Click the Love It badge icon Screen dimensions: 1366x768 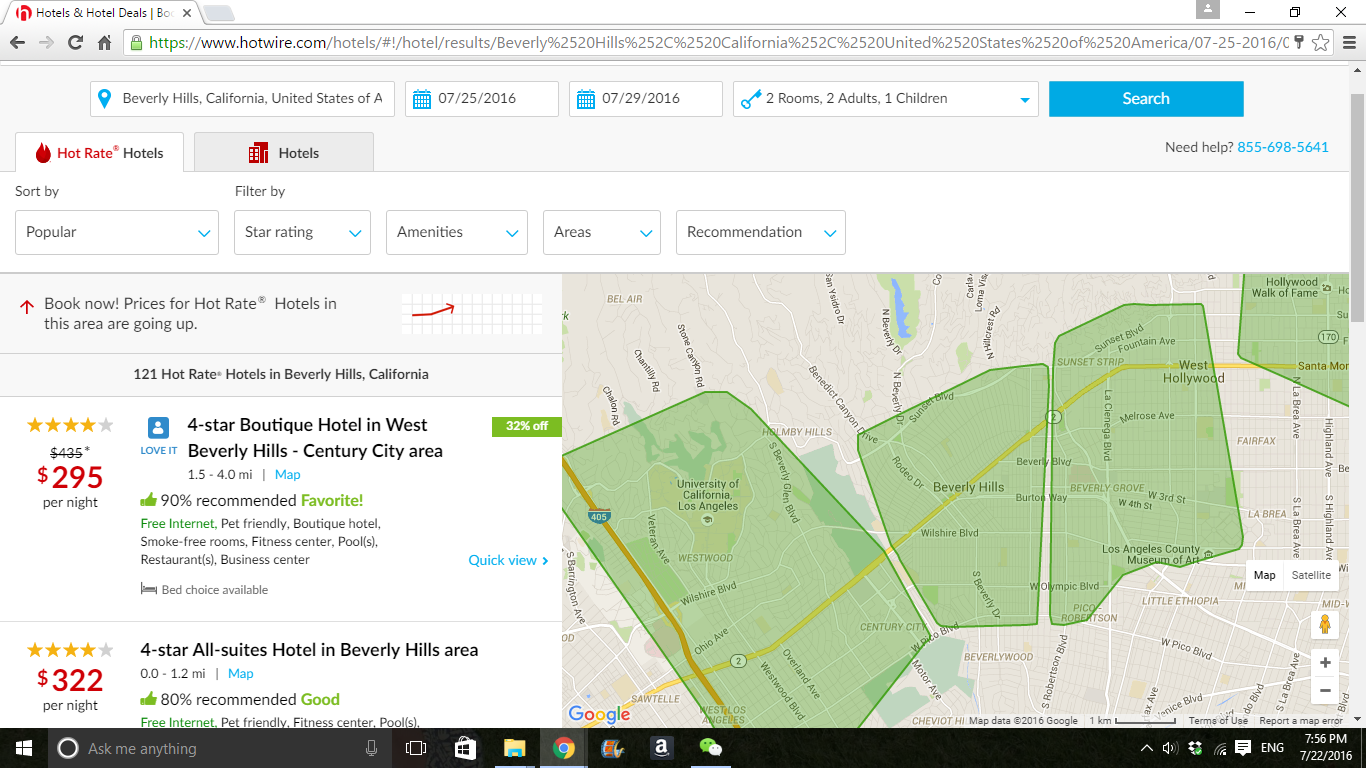(x=158, y=430)
